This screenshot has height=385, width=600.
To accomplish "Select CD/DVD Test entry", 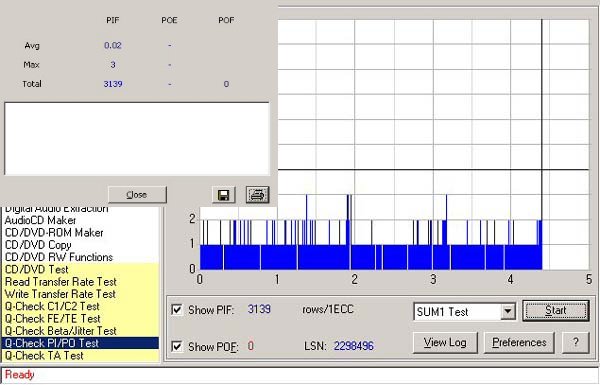I will pyautogui.click(x=80, y=269).
